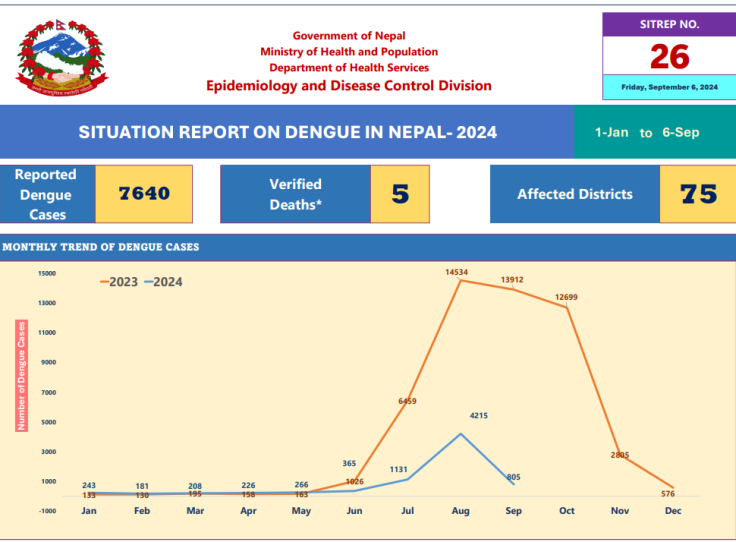Click the 1000 y-axis label

48,481
